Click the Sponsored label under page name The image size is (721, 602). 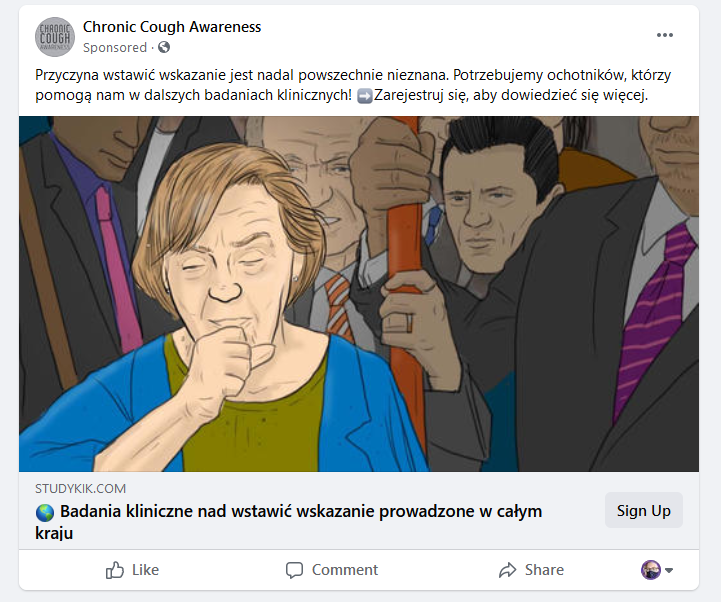(114, 47)
